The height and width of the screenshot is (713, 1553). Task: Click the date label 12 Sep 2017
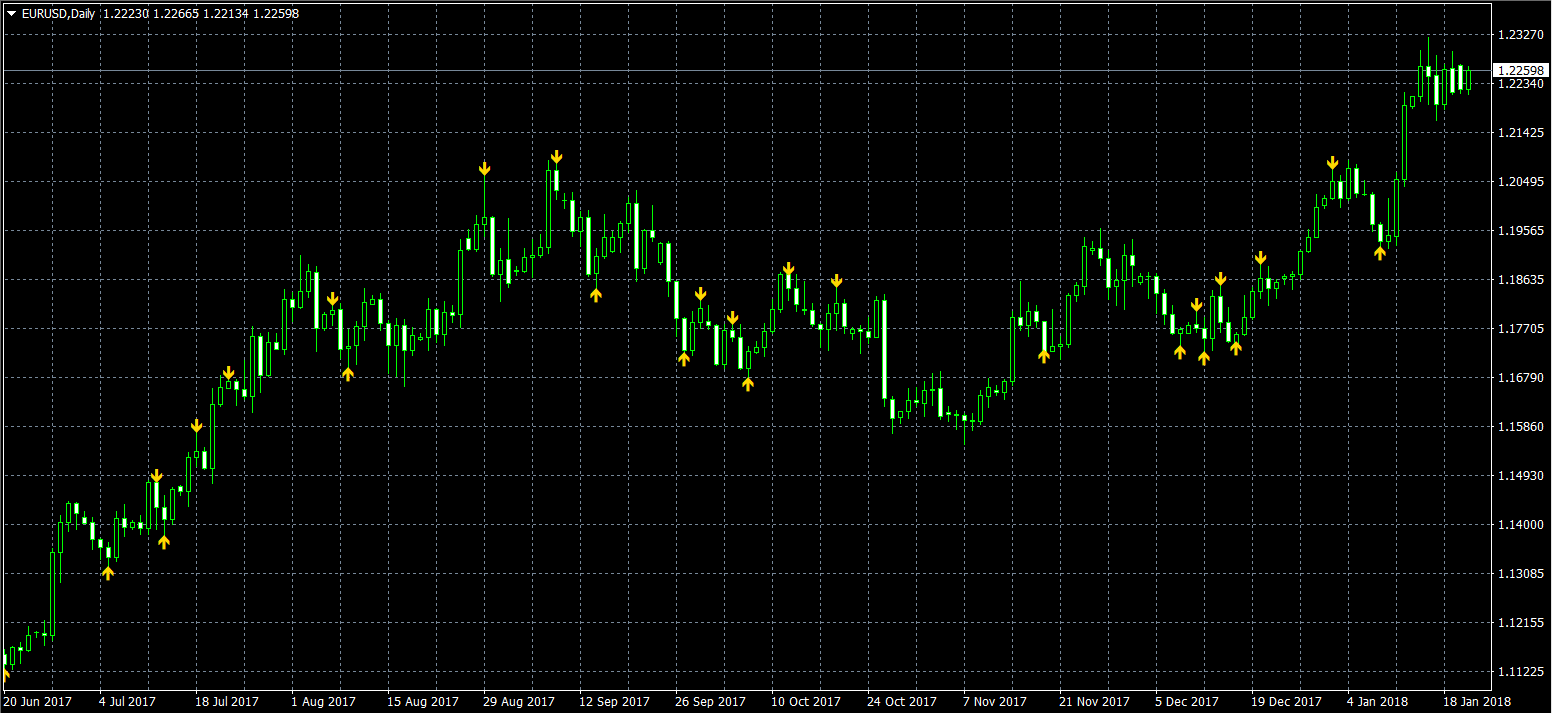tap(615, 702)
